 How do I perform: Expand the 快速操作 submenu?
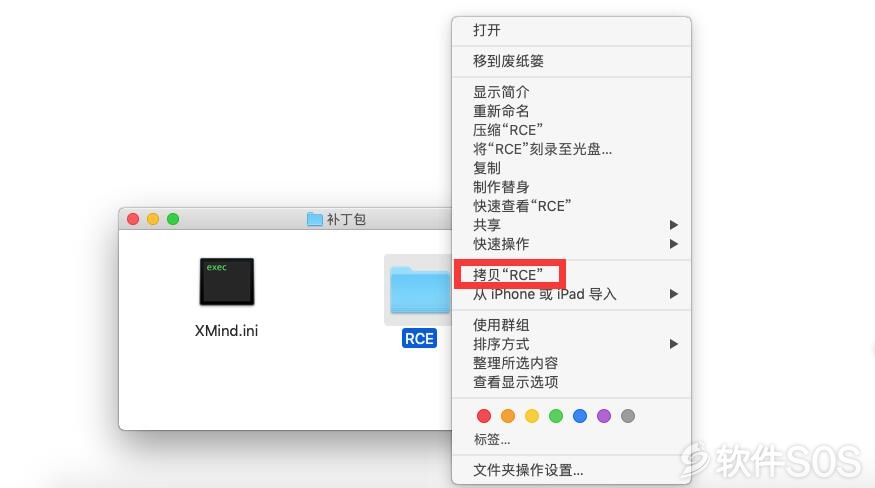[x=571, y=244]
